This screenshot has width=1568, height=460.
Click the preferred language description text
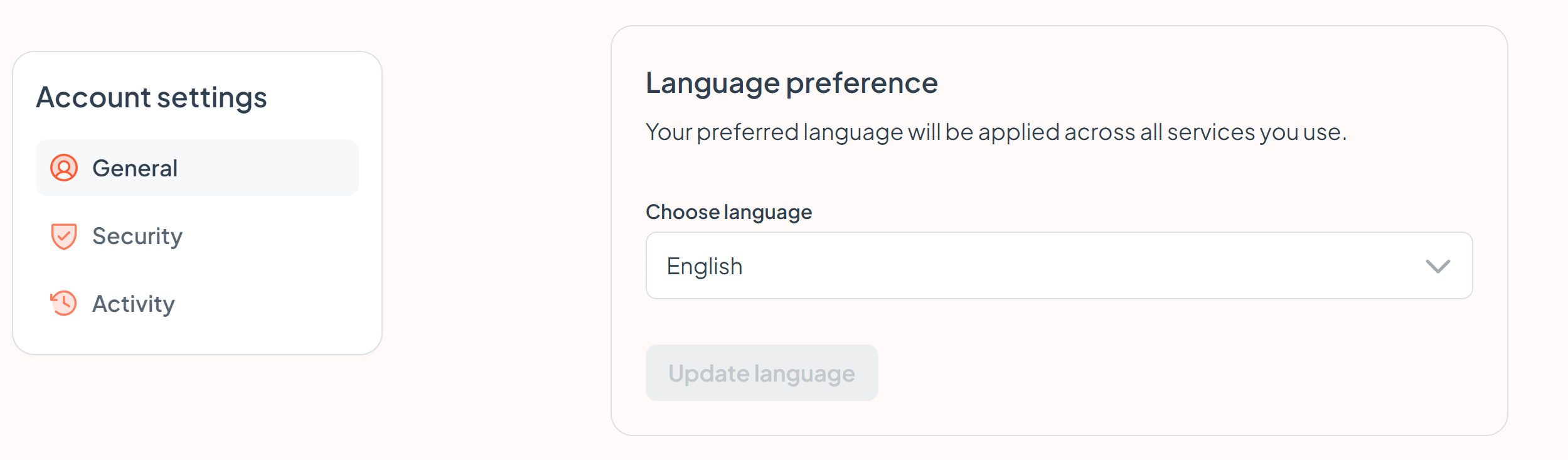pos(996,132)
